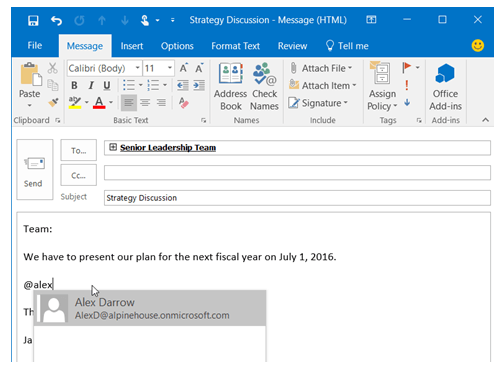Open the Signature menu
The image size is (504, 375).
pyautogui.click(x=318, y=103)
